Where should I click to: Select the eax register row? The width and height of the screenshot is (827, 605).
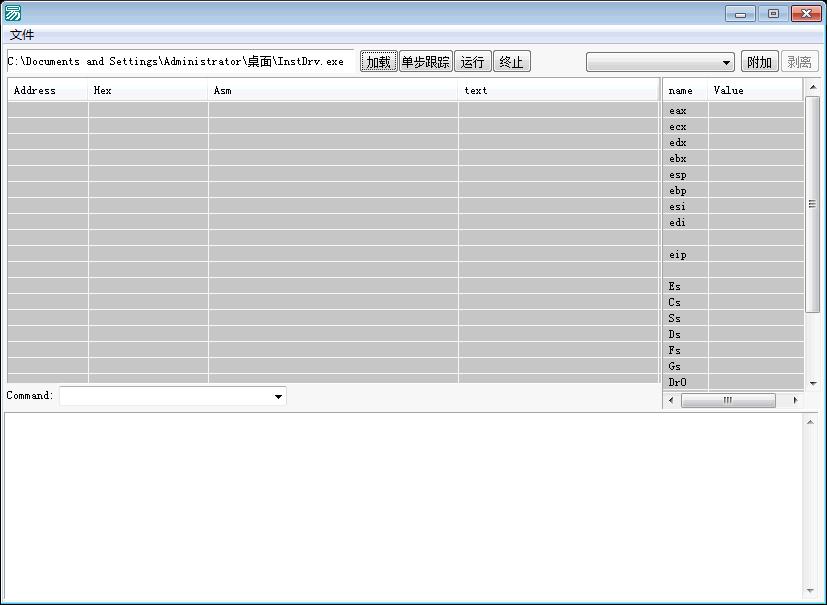[x=733, y=110]
